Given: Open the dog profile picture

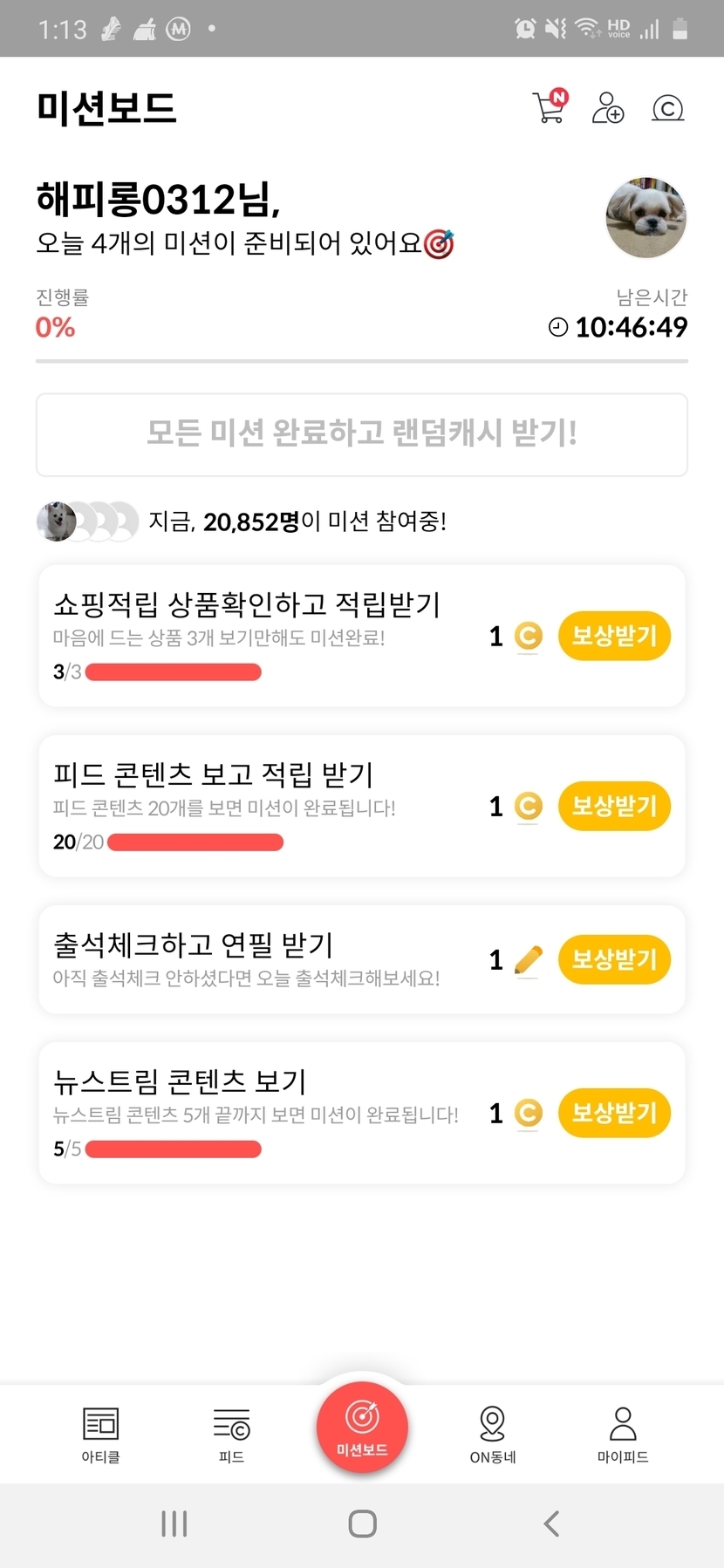Looking at the screenshot, I should click(645, 218).
